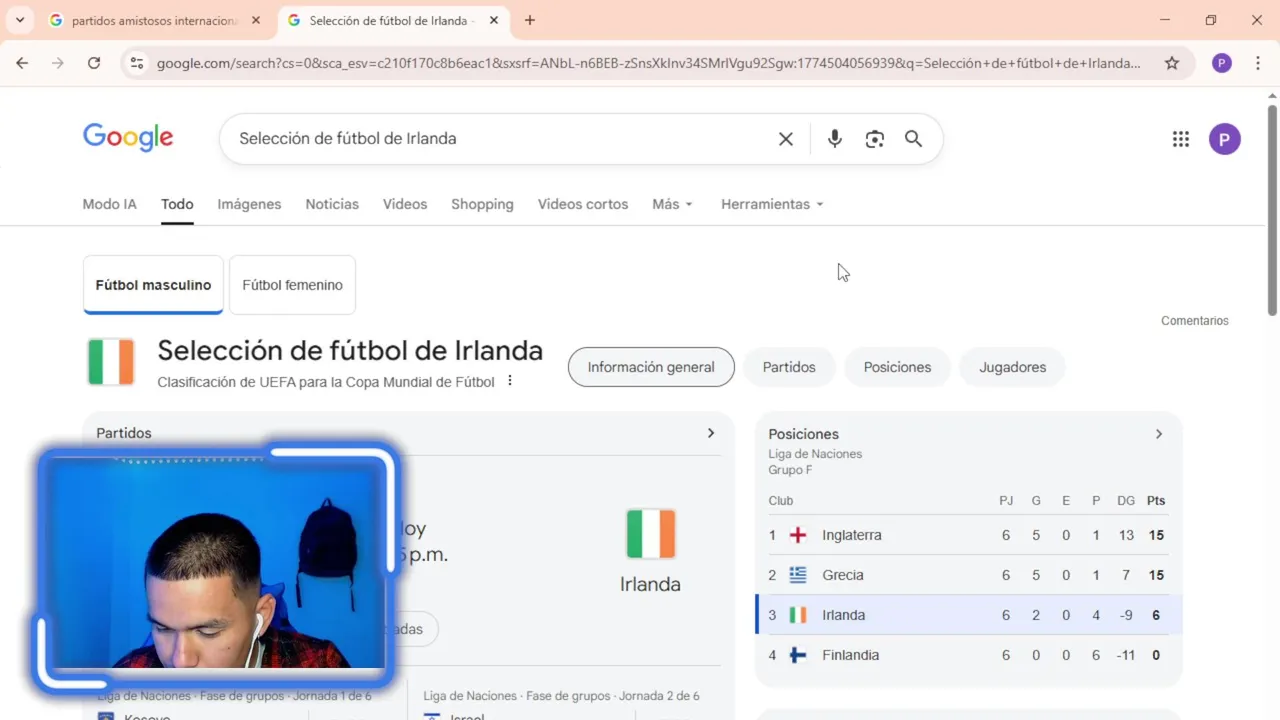The height and width of the screenshot is (720, 1280).
Task: Open Noticias results
Action: pos(332,204)
